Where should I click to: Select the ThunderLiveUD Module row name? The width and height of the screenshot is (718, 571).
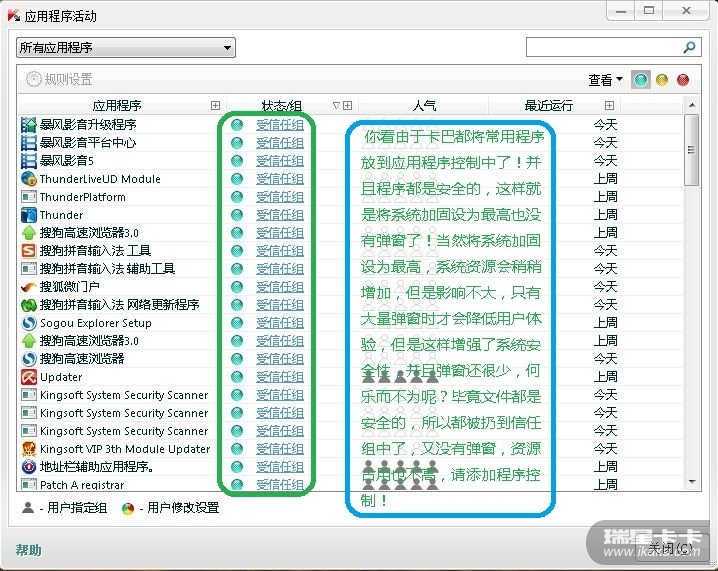100,179
